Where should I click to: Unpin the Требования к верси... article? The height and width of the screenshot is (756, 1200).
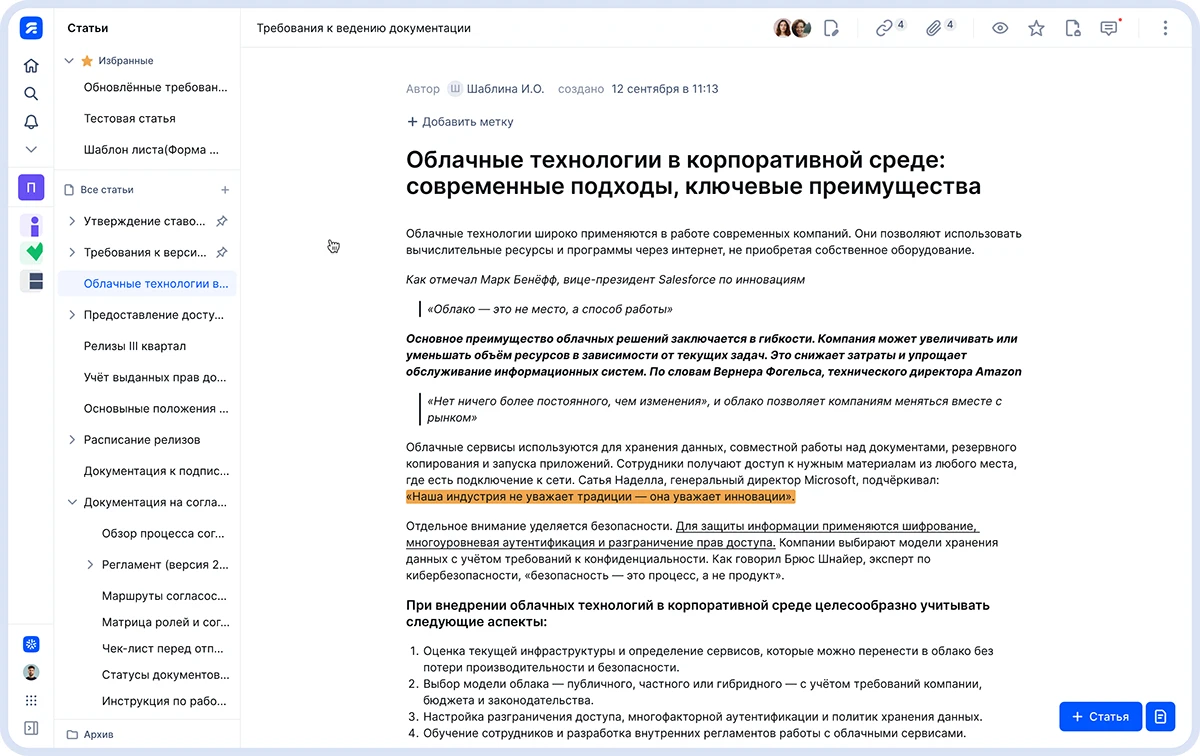tap(222, 252)
